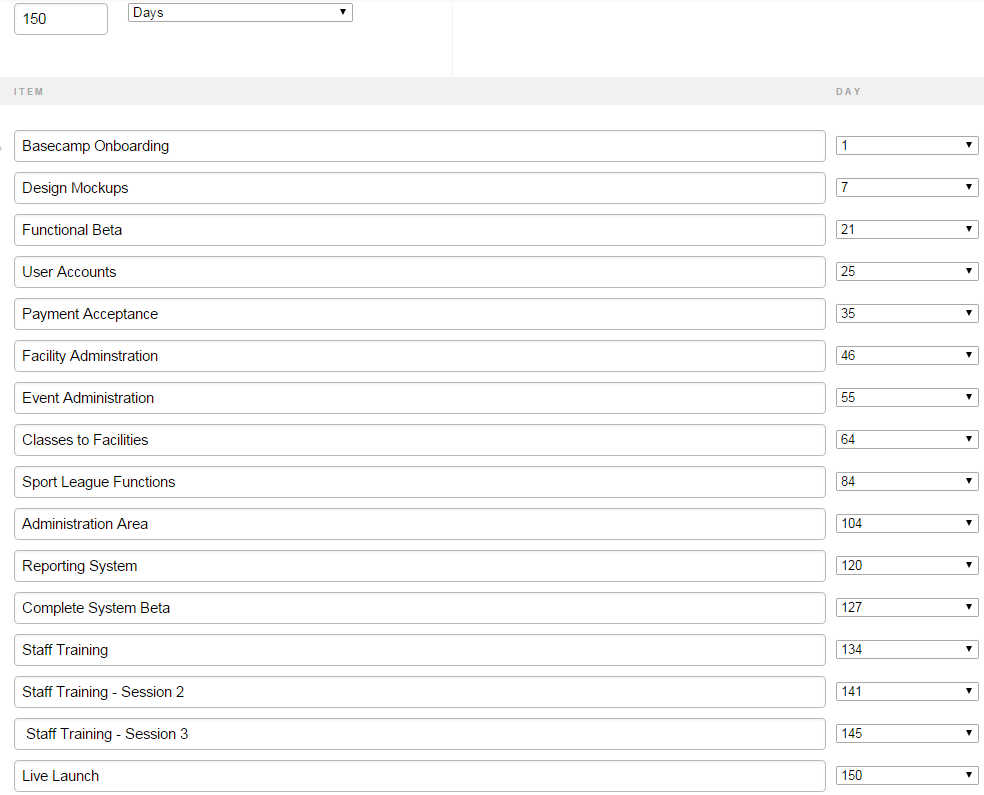The image size is (984, 795).
Task: Open day dropdown for Event Administration
Action: 907,398
